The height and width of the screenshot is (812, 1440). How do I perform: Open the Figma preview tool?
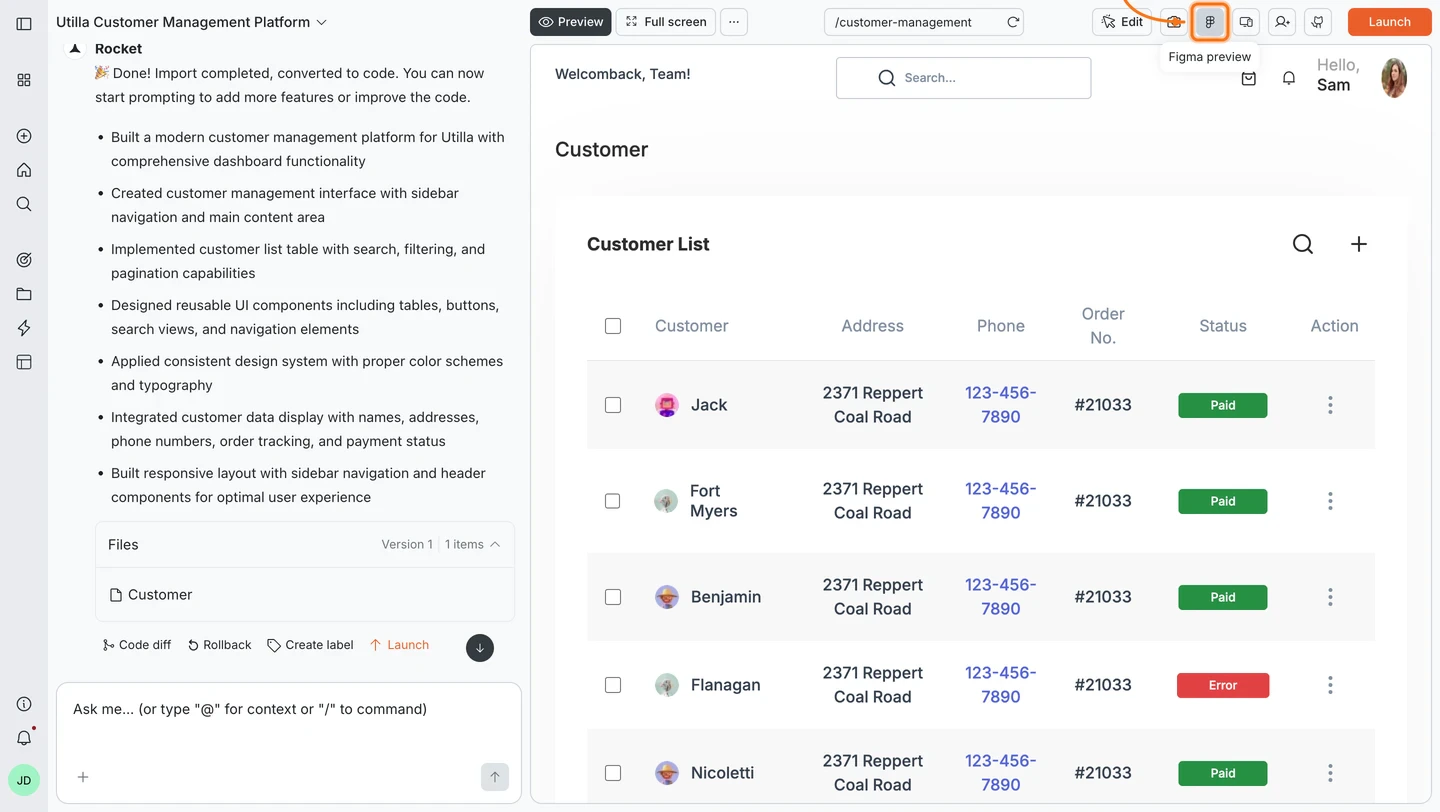pos(1210,21)
